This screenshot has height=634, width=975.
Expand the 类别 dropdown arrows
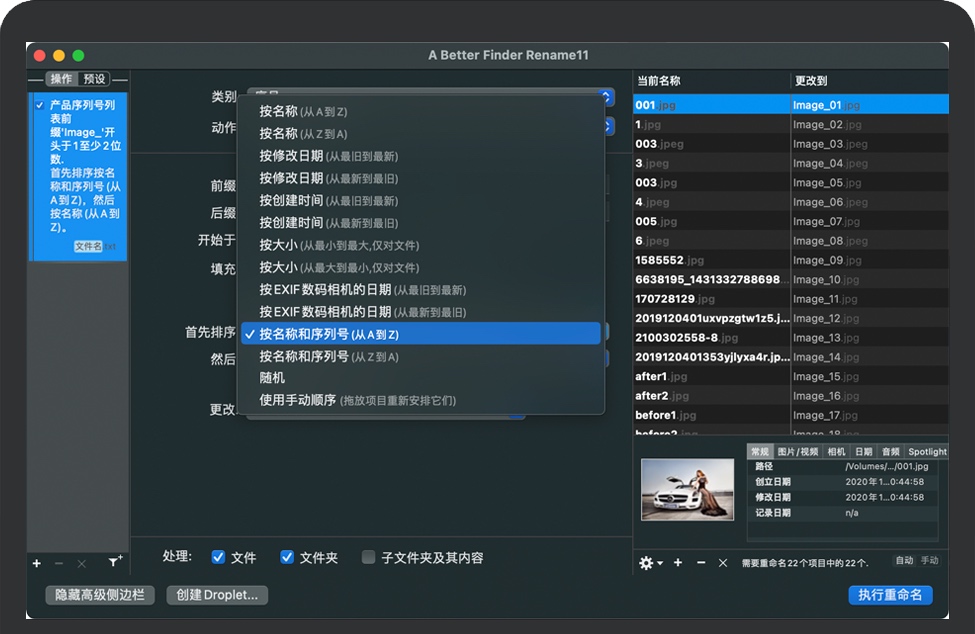(x=606, y=97)
